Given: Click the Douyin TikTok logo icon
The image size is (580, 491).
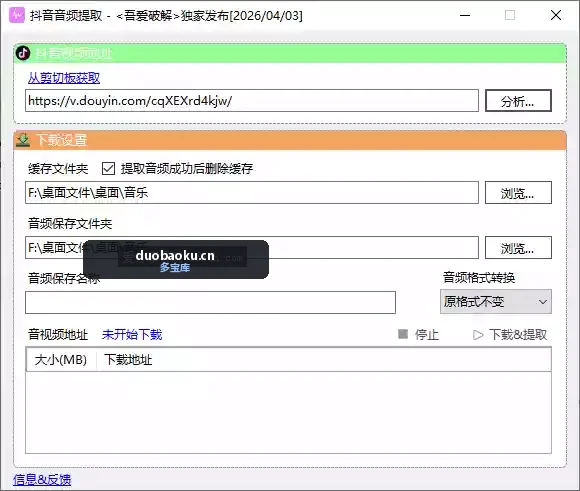Looking at the screenshot, I should (23, 53).
